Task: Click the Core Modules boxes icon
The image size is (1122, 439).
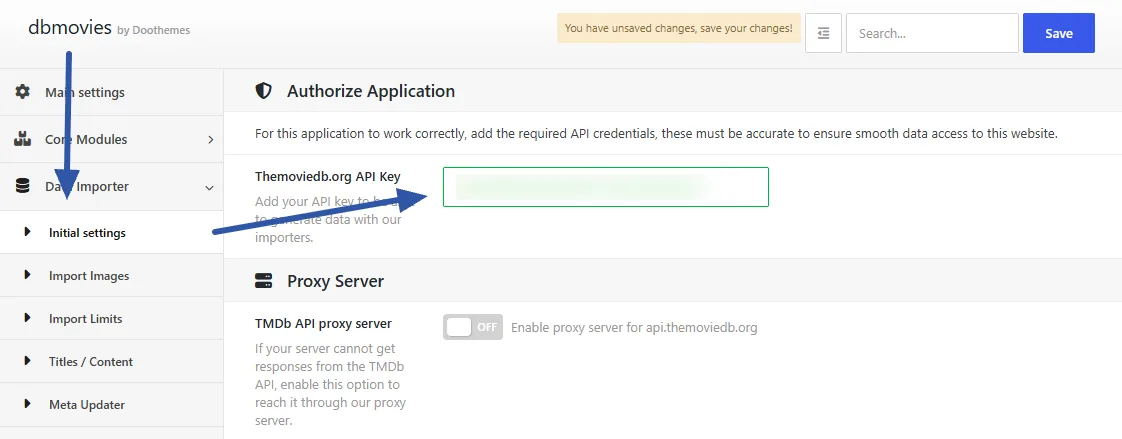Action: tap(22, 139)
